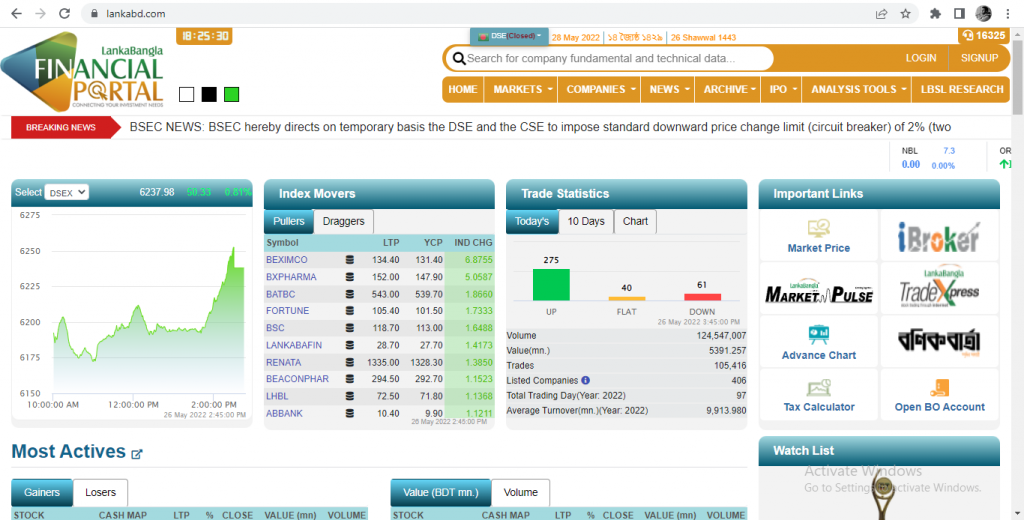Viewport: 1024px width, 520px height.
Task: Click the SIGNUP button
Action: 980,58
